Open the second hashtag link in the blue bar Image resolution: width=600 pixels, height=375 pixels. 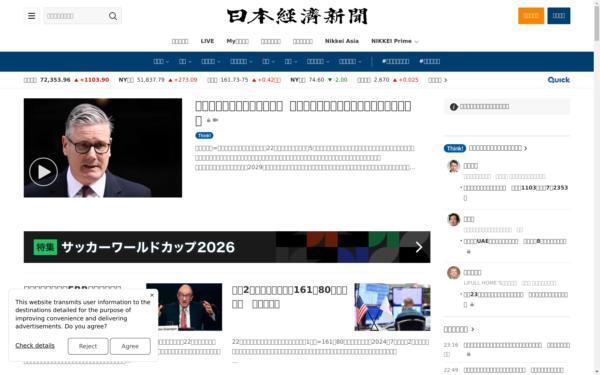[429, 61]
